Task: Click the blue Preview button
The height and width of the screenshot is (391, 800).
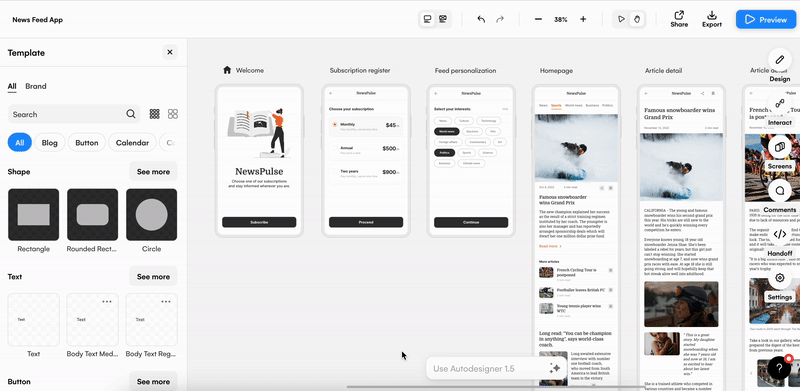Action: pyautogui.click(x=765, y=19)
